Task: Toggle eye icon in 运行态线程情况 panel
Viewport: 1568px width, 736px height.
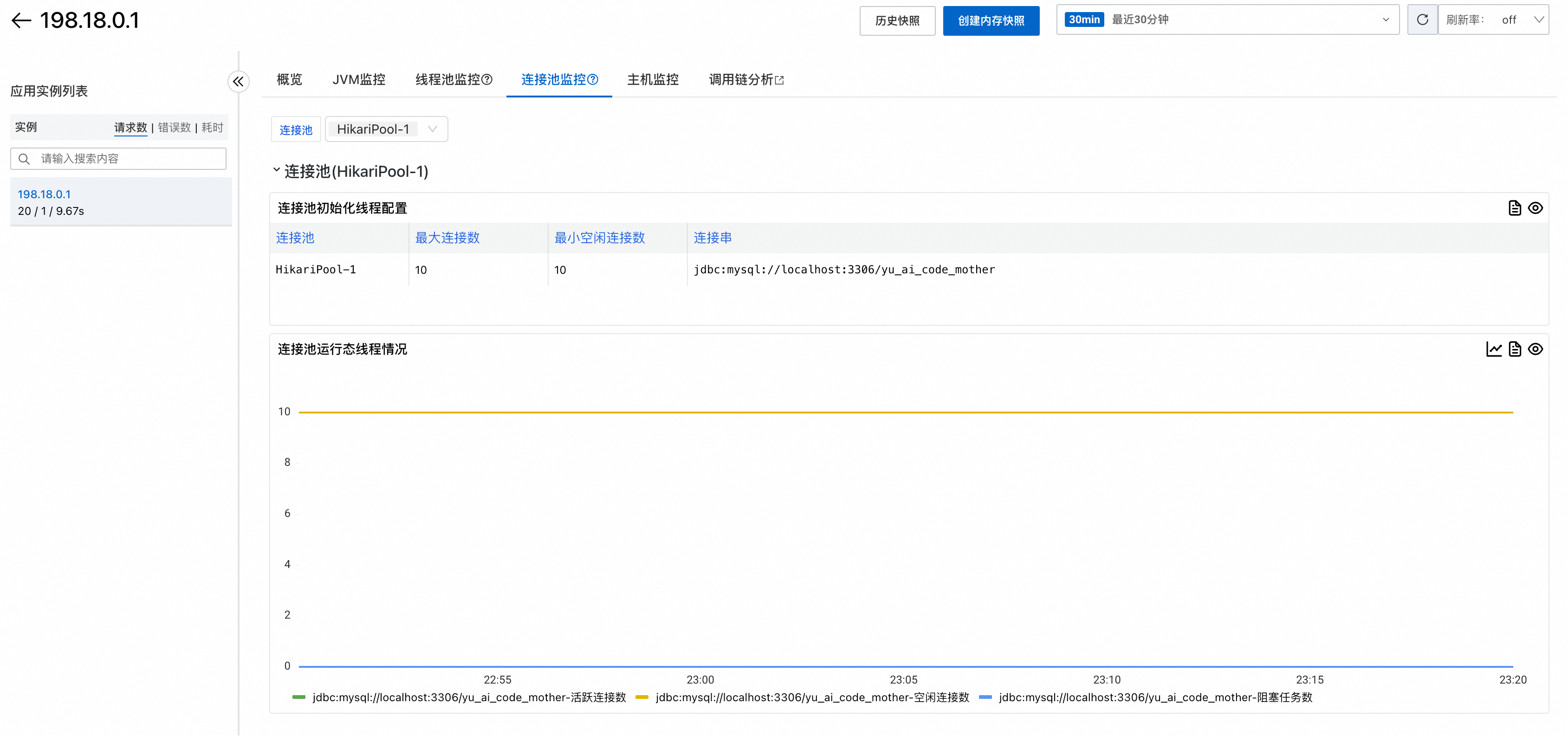Action: (1535, 349)
